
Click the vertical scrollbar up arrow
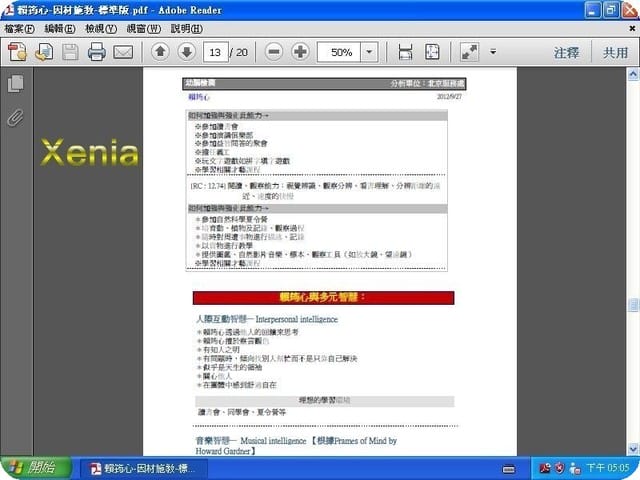[633, 74]
